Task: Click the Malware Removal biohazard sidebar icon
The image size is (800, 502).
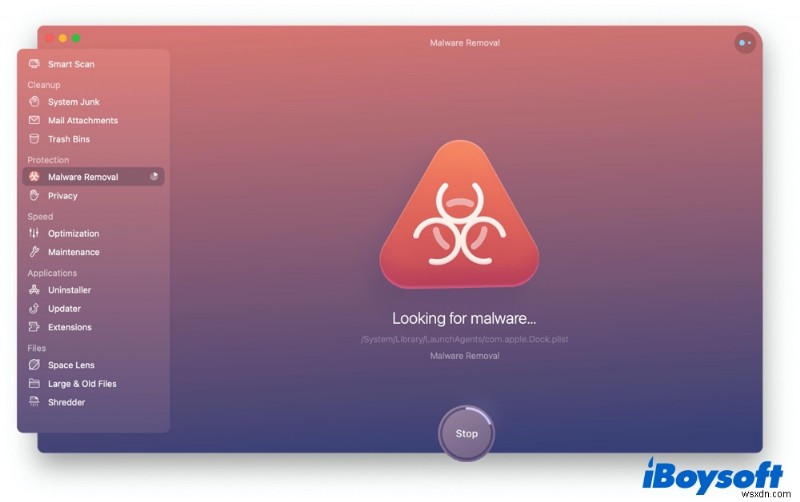Action: pos(34,177)
